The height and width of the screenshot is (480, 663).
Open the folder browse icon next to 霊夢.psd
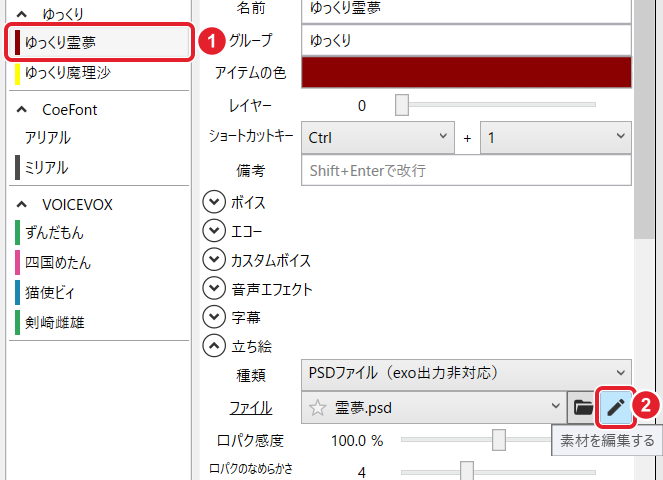click(583, 408)
